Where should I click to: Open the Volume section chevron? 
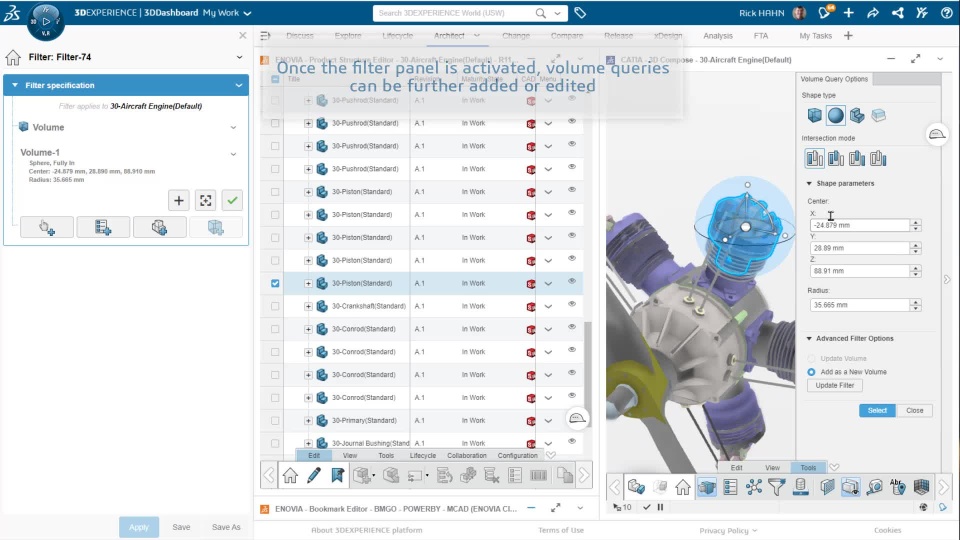click(233, 127)
